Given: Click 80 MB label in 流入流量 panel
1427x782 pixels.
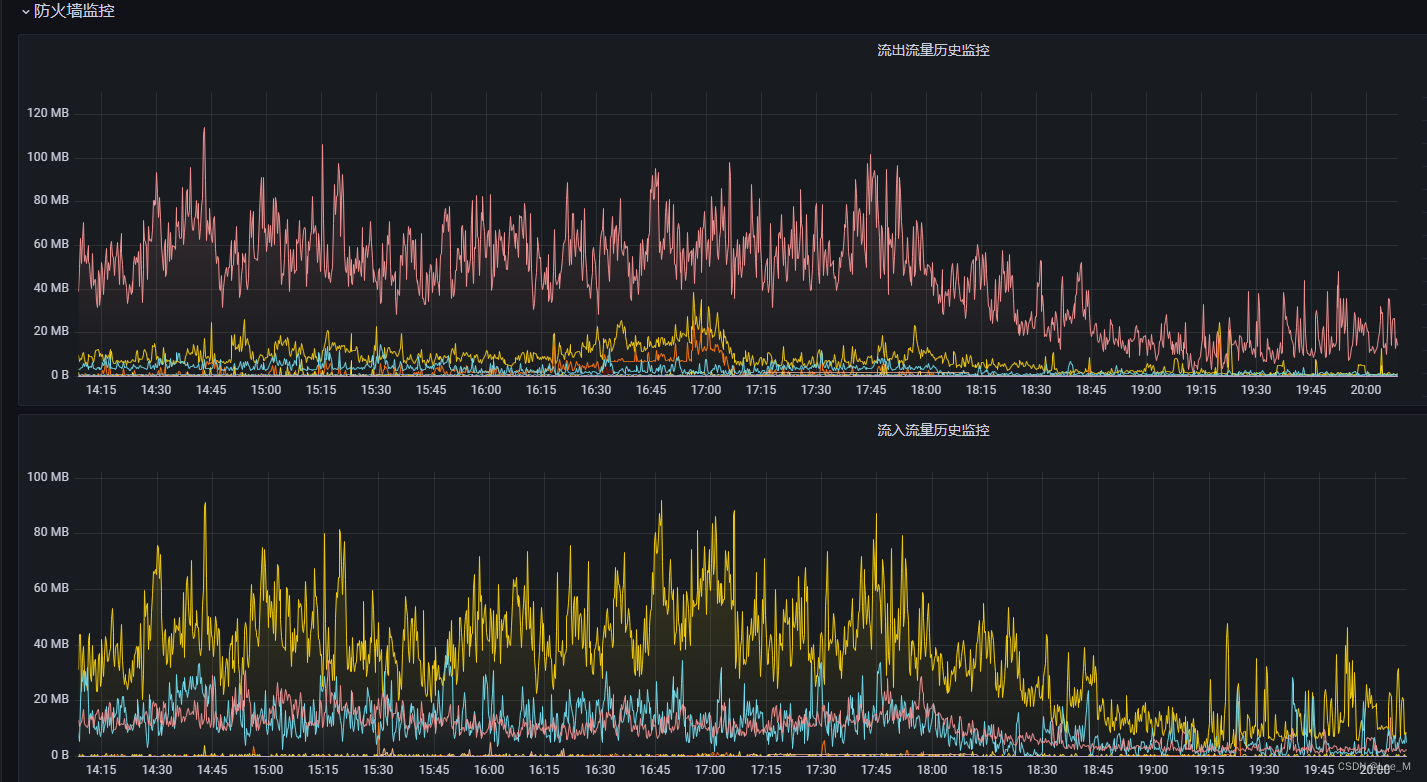Looking at the screenshot, I should point(51,532).
